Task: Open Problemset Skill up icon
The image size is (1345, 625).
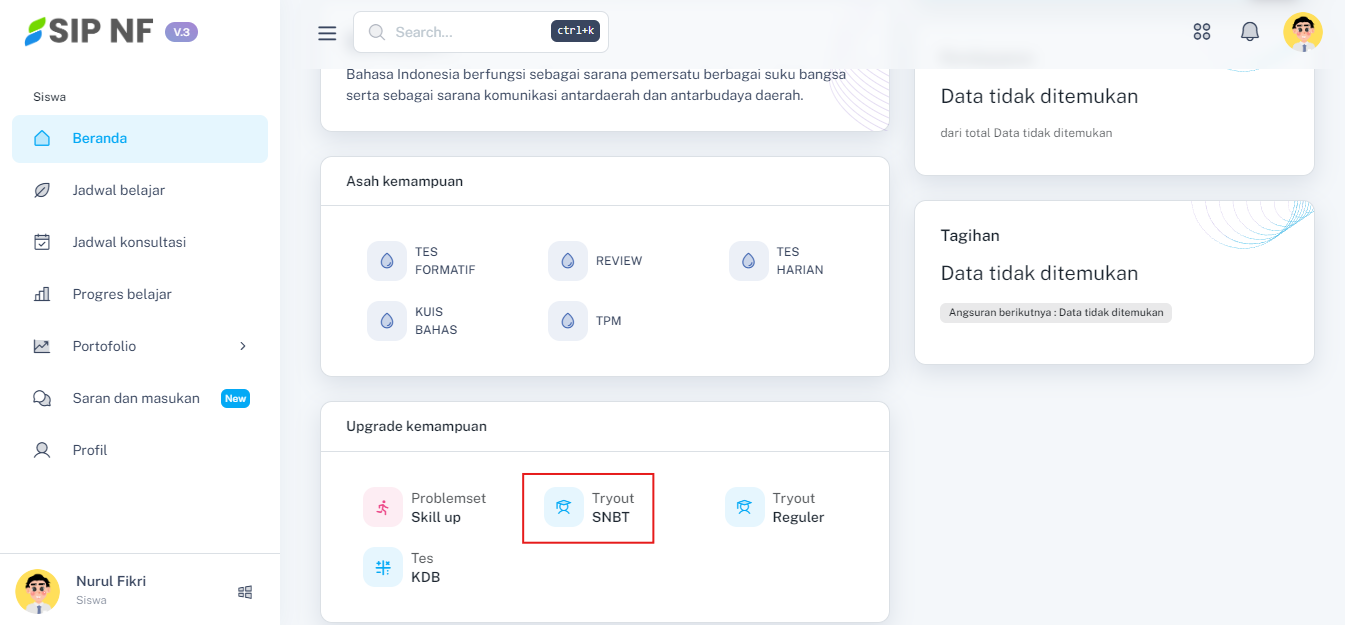Action: [x=383, y=507]
